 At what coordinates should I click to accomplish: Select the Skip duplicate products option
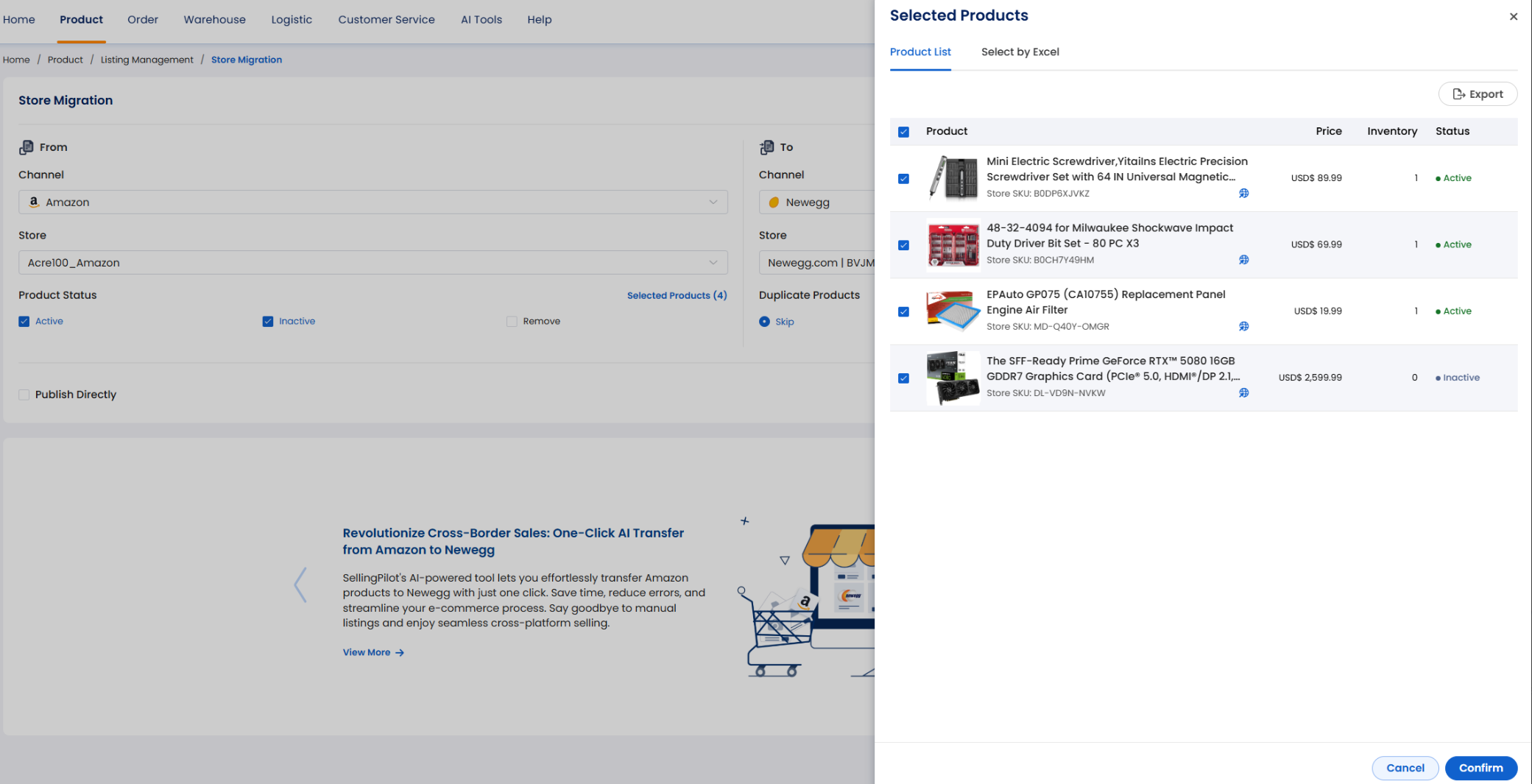point(764,322)
